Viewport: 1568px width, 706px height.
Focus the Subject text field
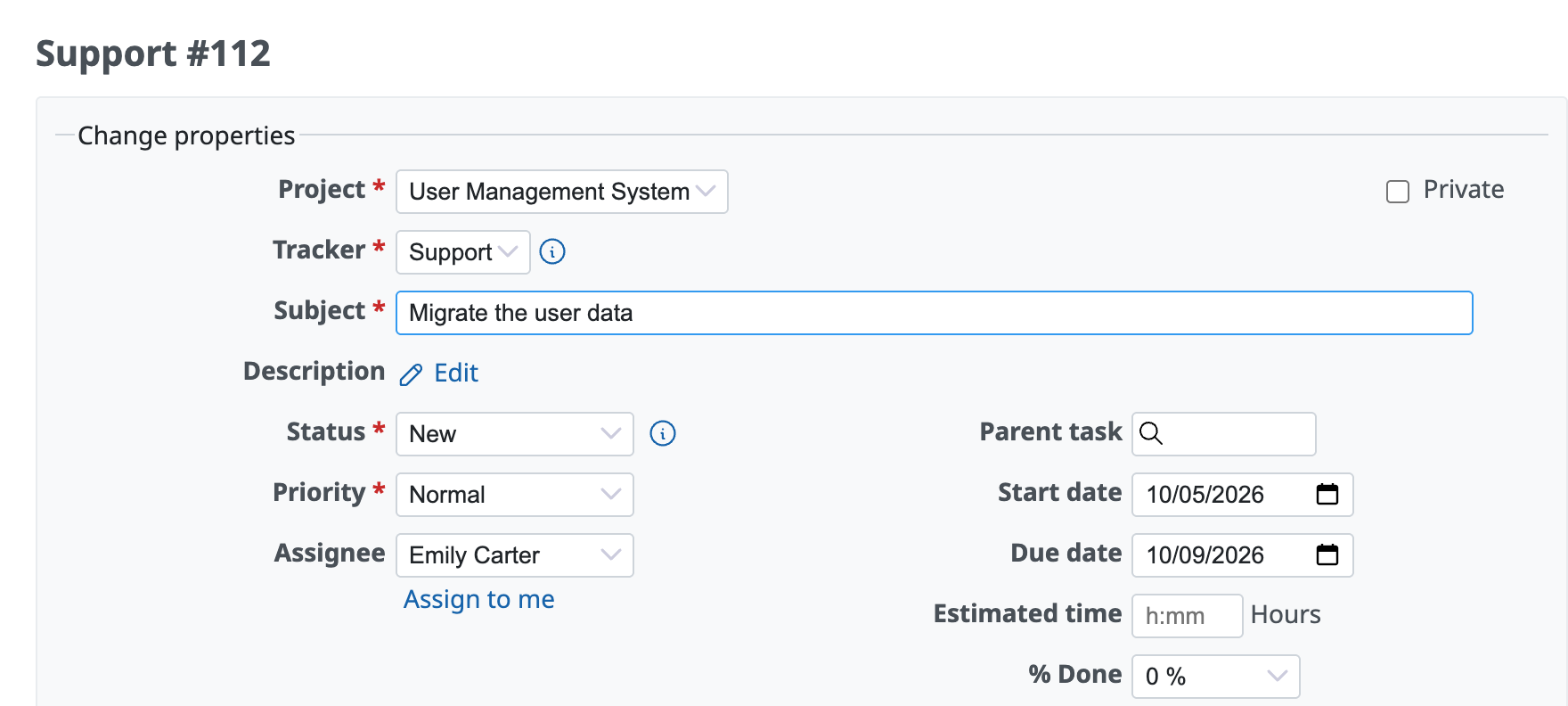935,313
